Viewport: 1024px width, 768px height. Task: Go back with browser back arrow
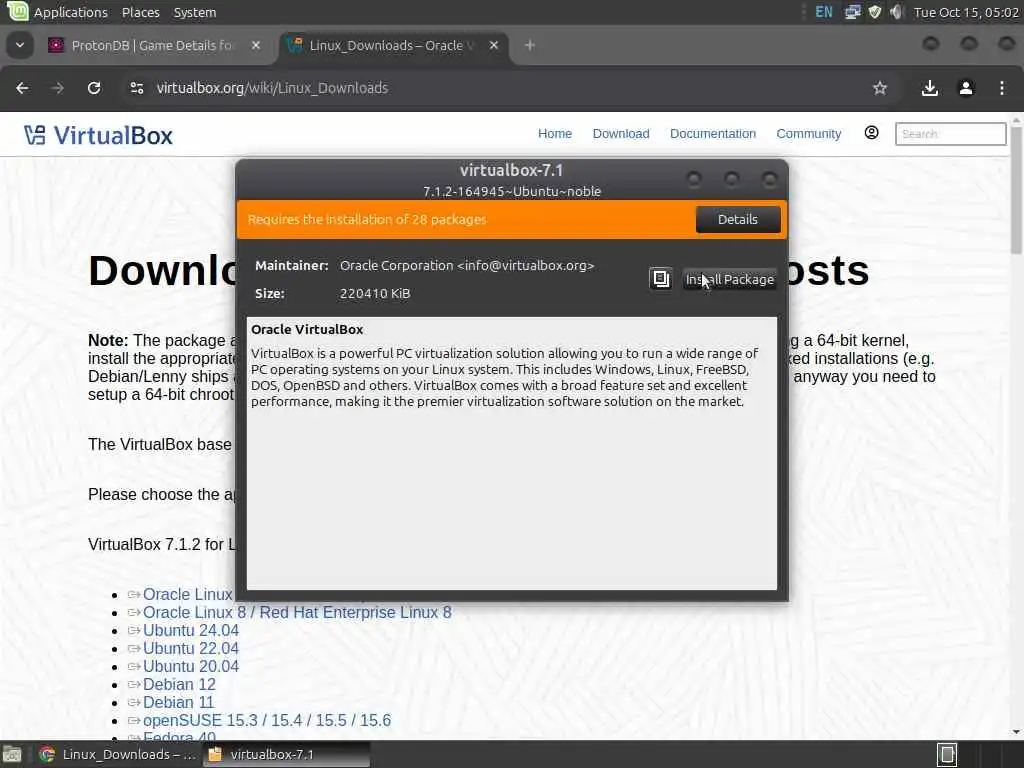click(22, 88)
